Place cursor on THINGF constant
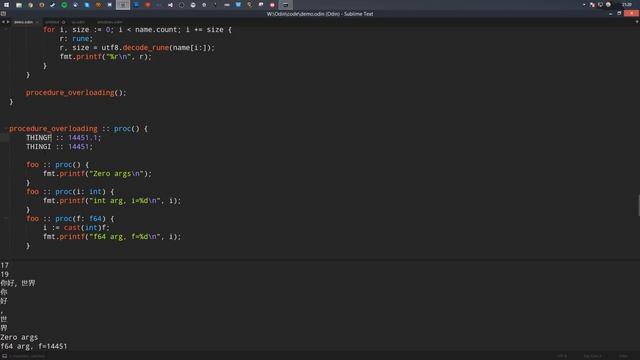640x360 pixels. click(39, 138)
